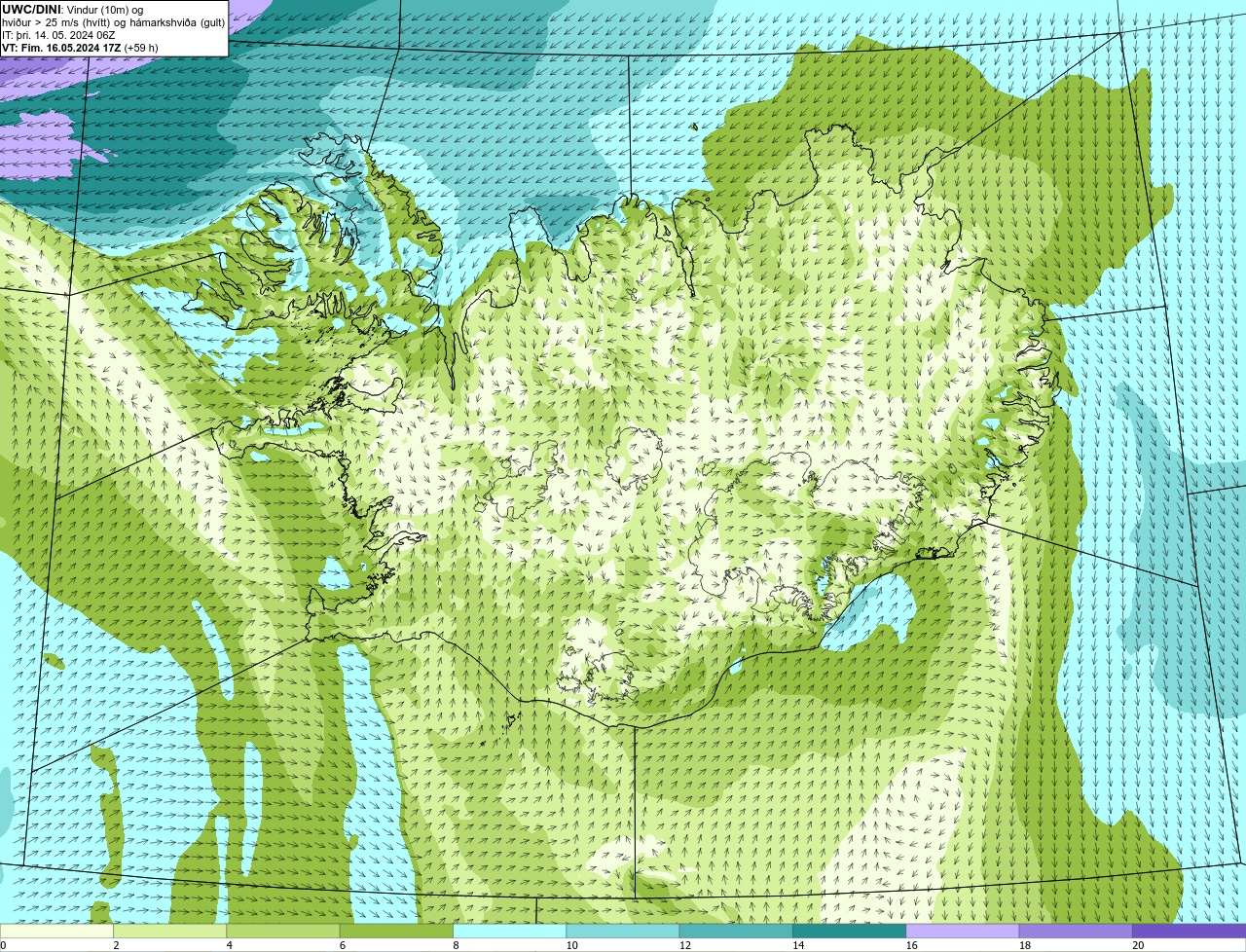This screenshot has height=952, width=1246.
Task: Click the 10–12 m/s turquoise legend swatch
Action: coord(623,931)
